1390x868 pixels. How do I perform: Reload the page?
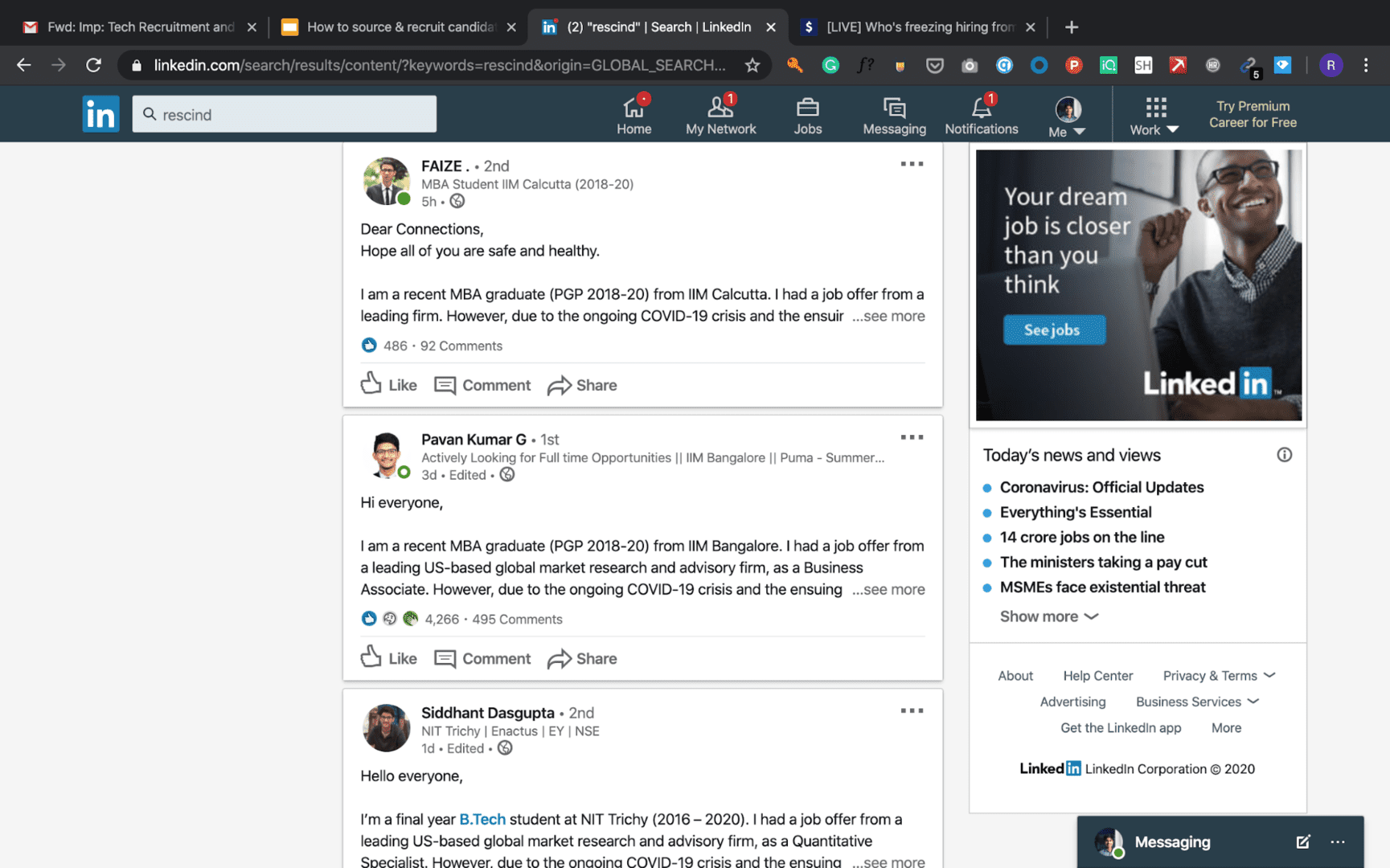click(93, 65)
